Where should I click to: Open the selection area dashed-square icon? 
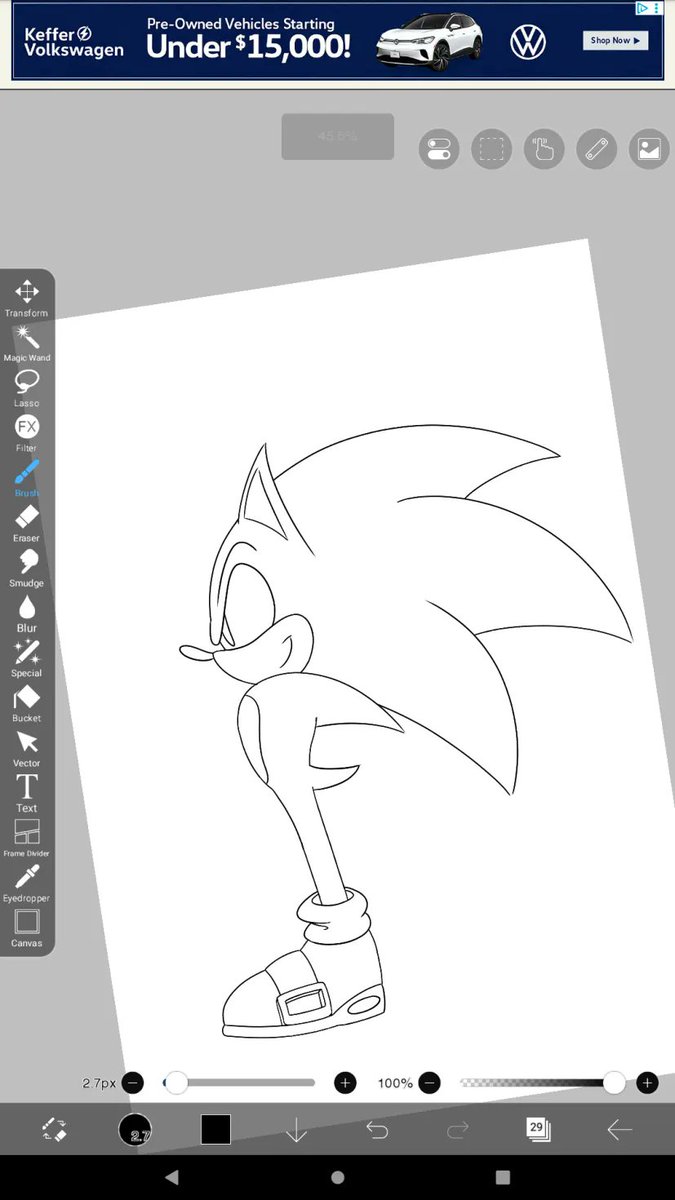tap(491, 149)
